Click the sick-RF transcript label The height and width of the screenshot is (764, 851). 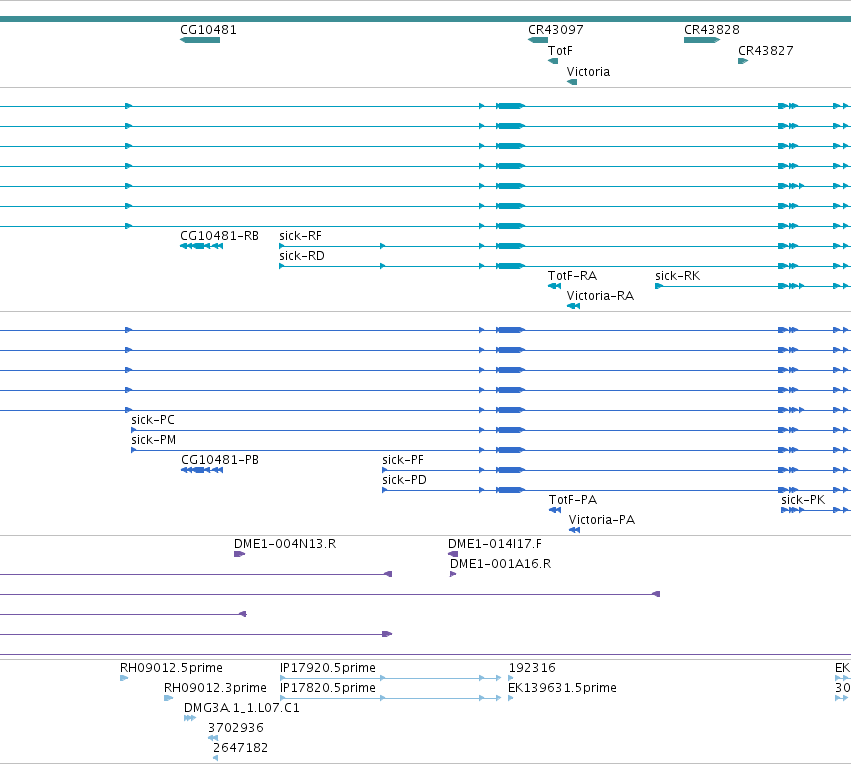pos(300,235)
